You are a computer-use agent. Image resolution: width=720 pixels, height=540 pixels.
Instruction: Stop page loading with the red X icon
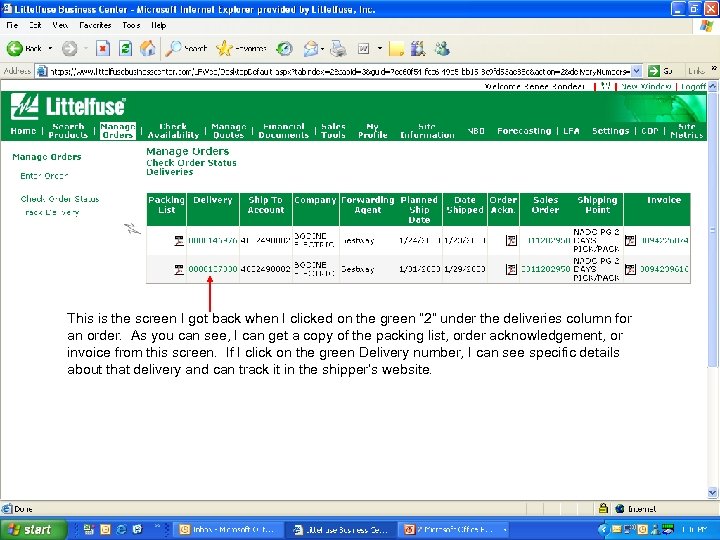(103, 48)
